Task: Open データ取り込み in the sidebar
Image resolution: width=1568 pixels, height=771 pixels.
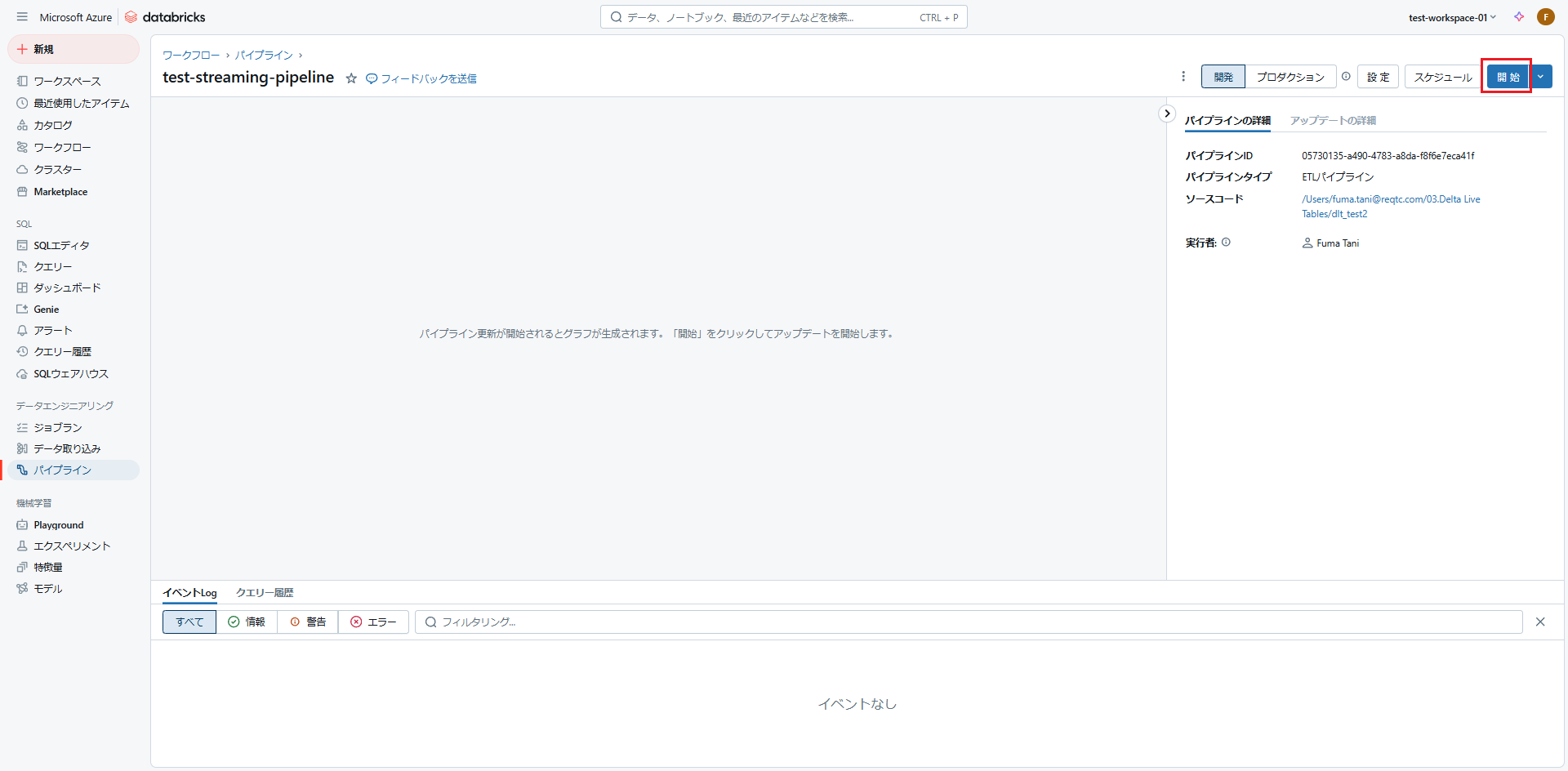Action: (73, 448)
